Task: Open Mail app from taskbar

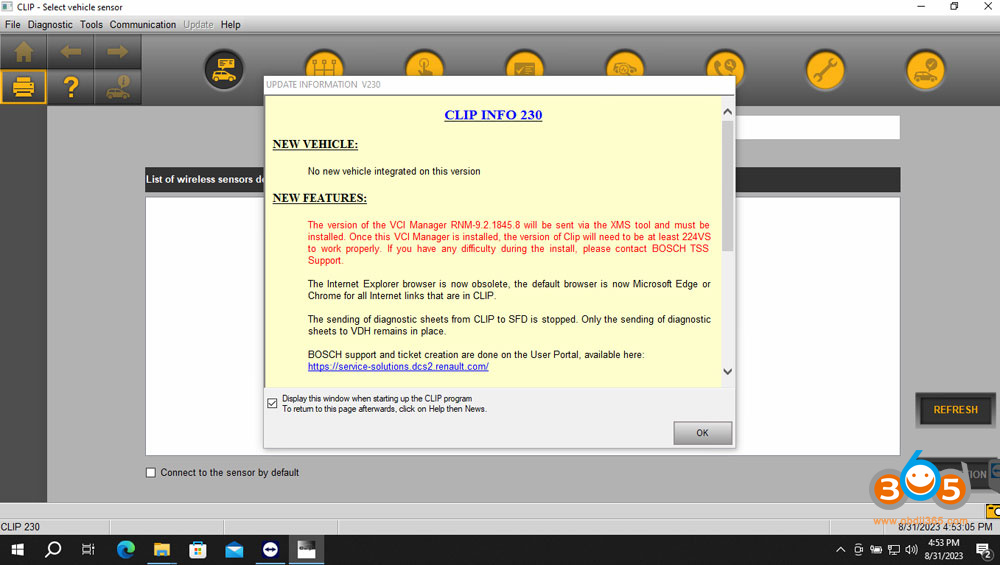Action: point(234,550)
